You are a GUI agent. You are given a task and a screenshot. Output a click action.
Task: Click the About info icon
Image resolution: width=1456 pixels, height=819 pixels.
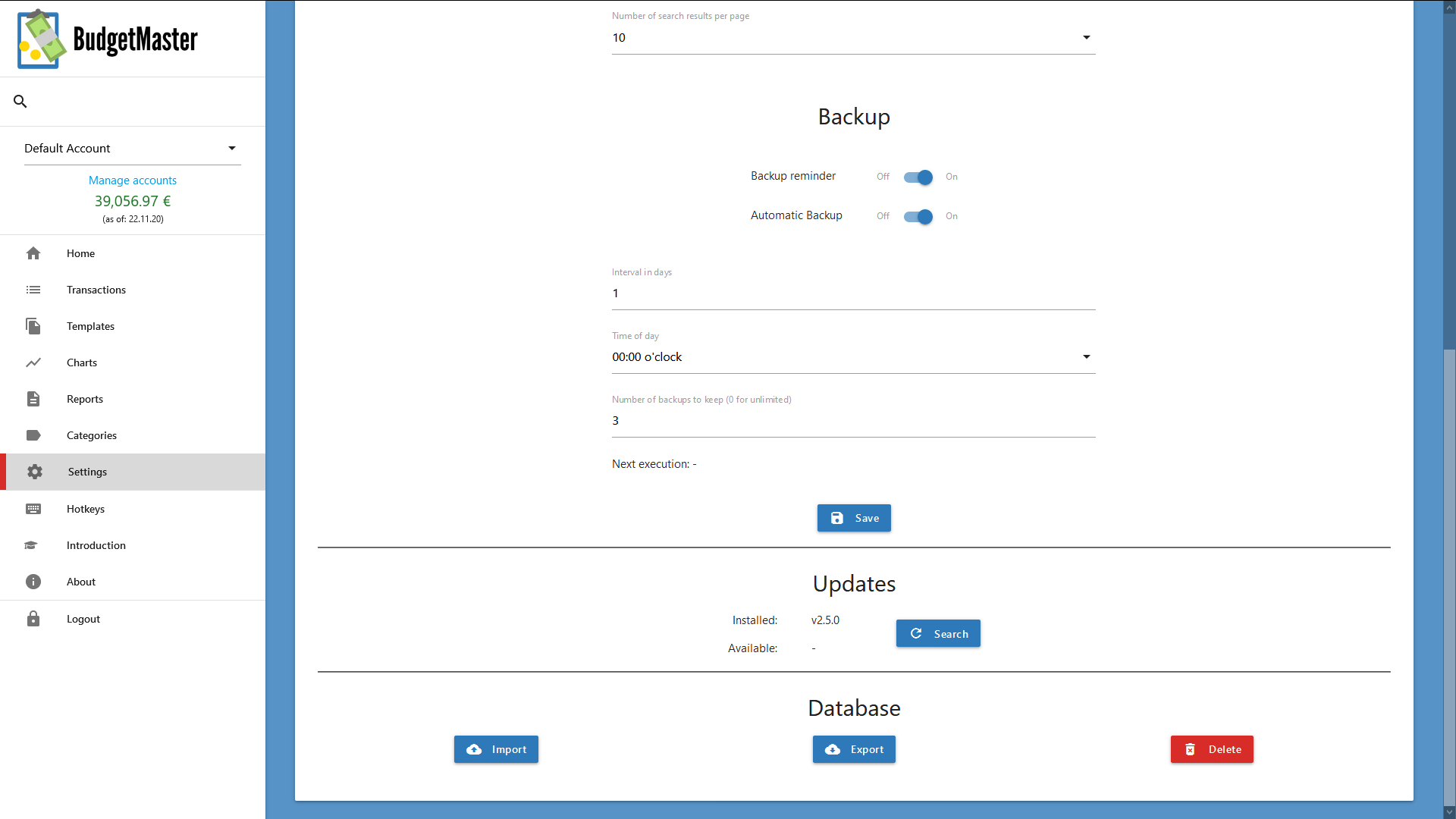pyautogui.click(x=33, y=582)
